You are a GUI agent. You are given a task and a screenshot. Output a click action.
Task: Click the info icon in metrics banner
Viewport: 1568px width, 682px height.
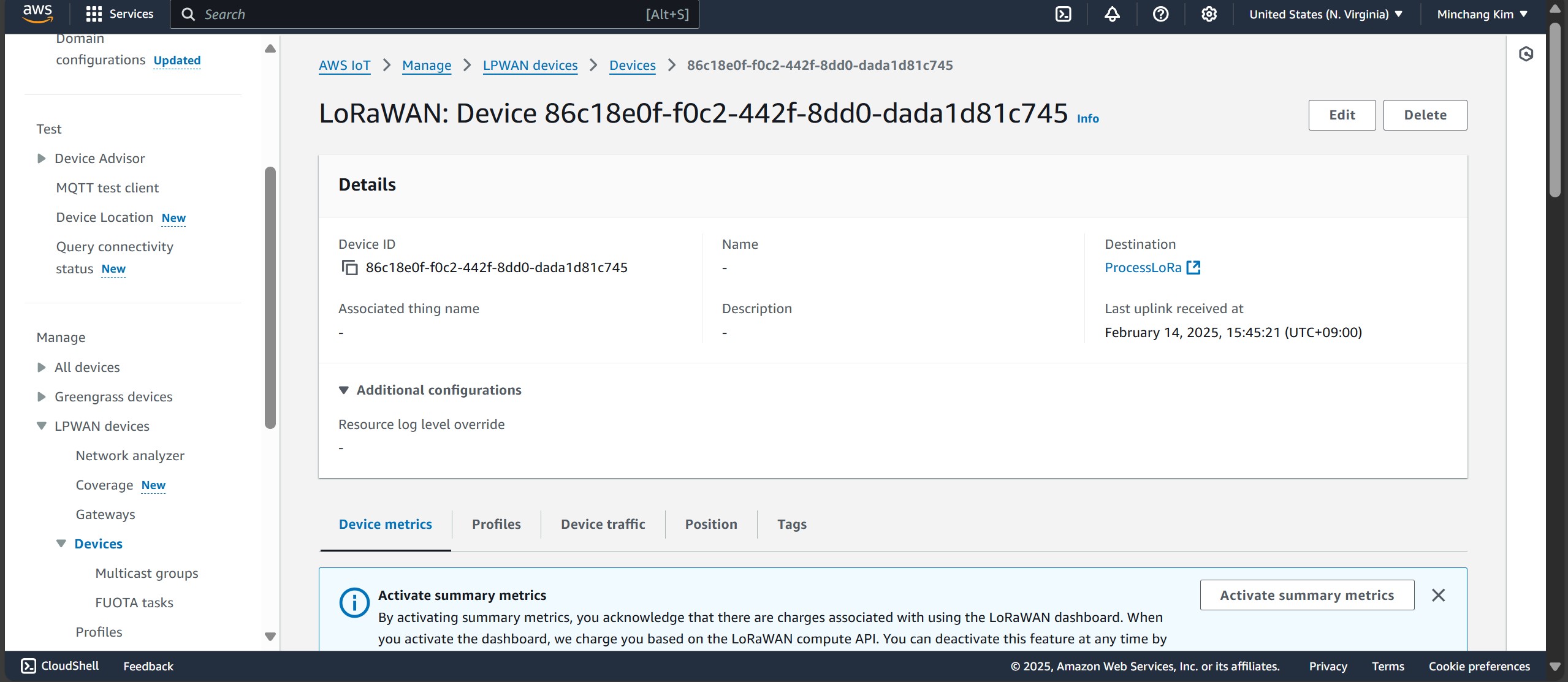pos(354,603)
